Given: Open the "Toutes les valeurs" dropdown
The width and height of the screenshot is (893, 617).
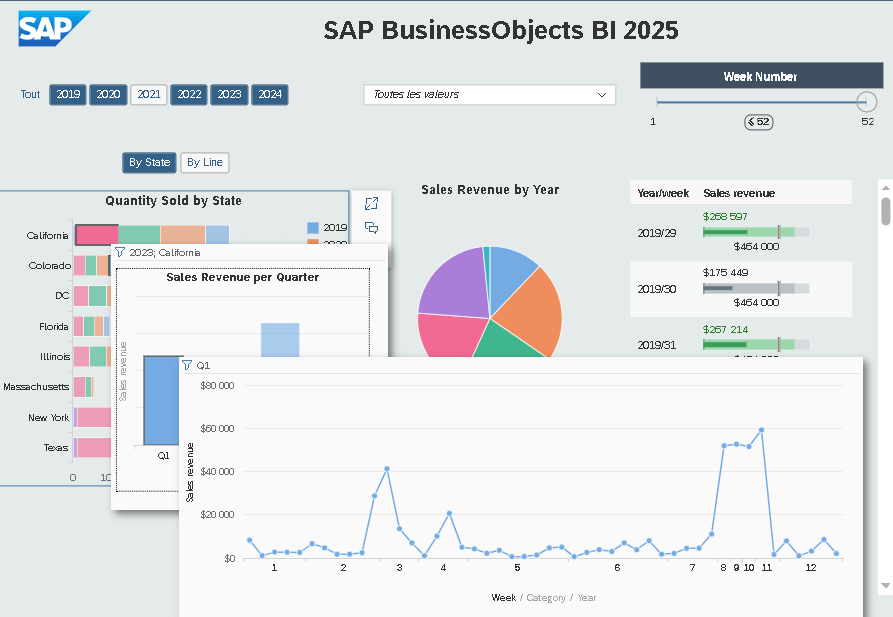Looking at the screenshot, I should pos(490,95).
